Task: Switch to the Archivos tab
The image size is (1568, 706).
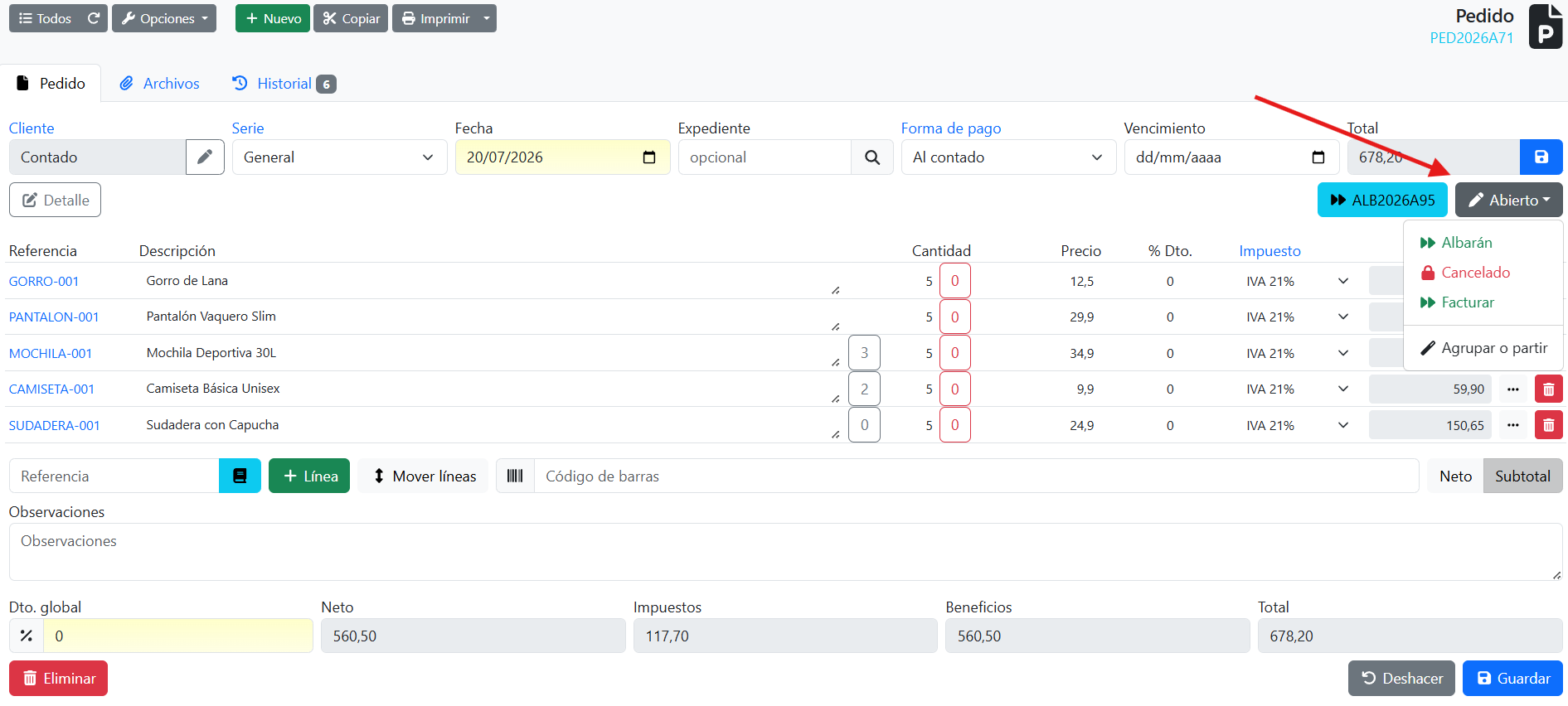Action: (x=159, y=84)
